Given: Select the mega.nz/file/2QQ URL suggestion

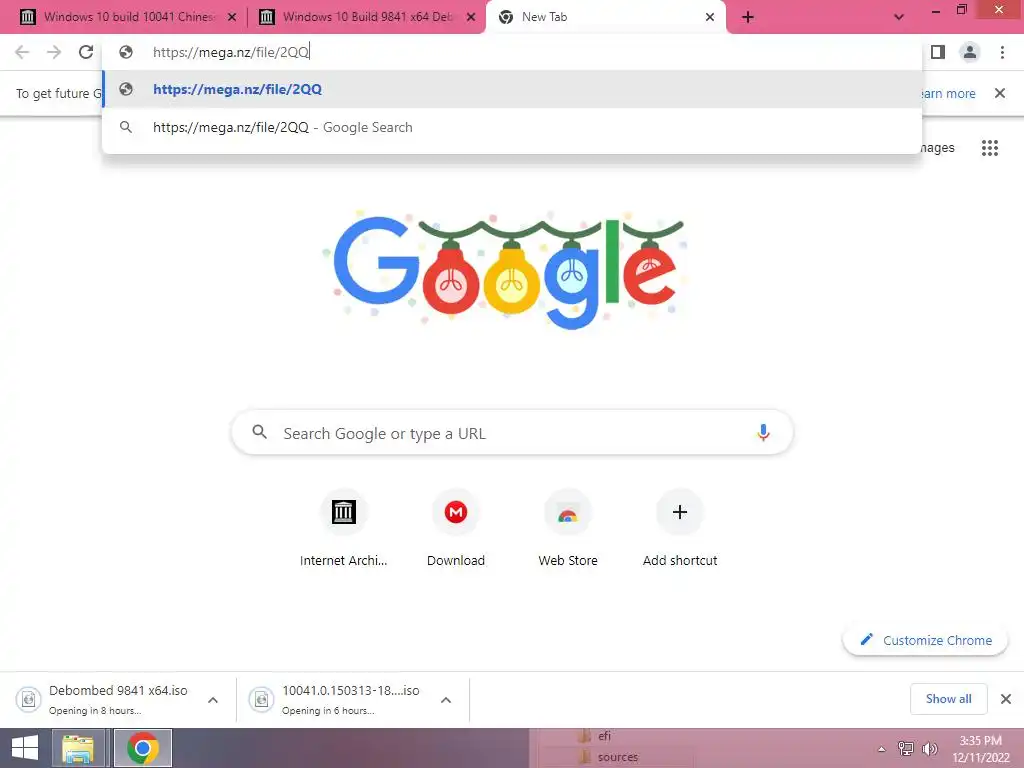Looking at the screenshot, I should click(x=512, y=89).
